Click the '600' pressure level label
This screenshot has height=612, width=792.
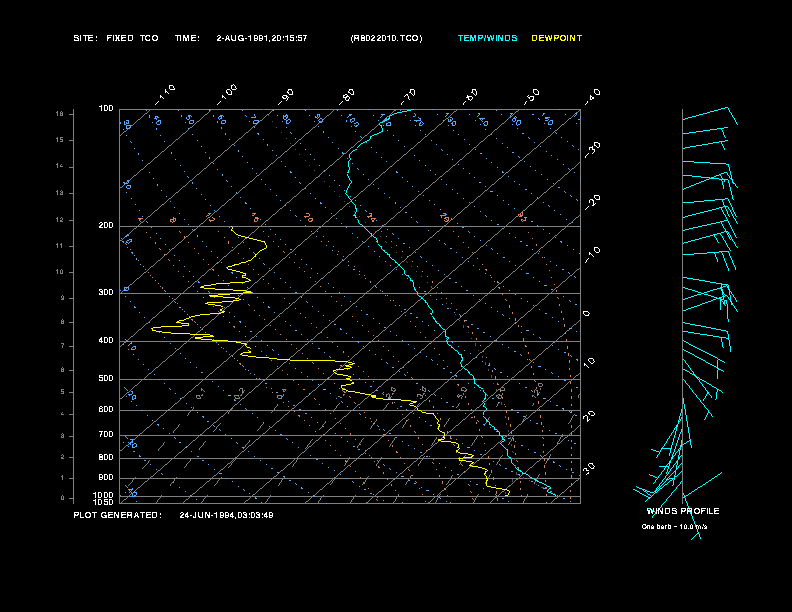click(106, 410)
